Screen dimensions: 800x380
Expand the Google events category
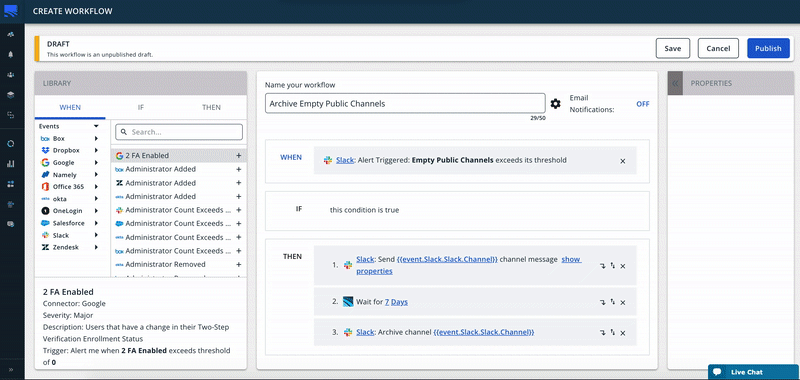point(96,163)
